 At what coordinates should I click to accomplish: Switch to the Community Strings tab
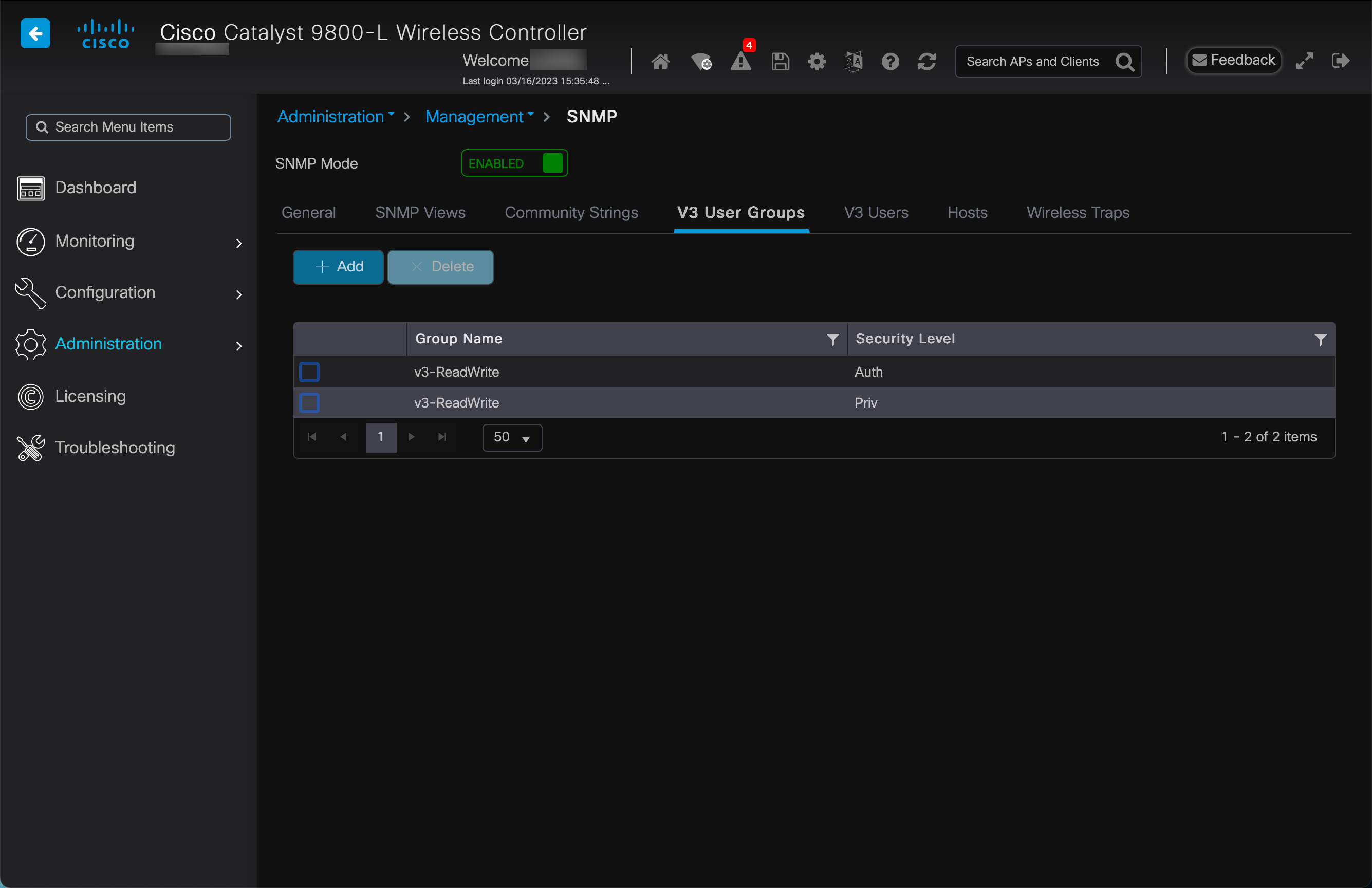(571, 213)
